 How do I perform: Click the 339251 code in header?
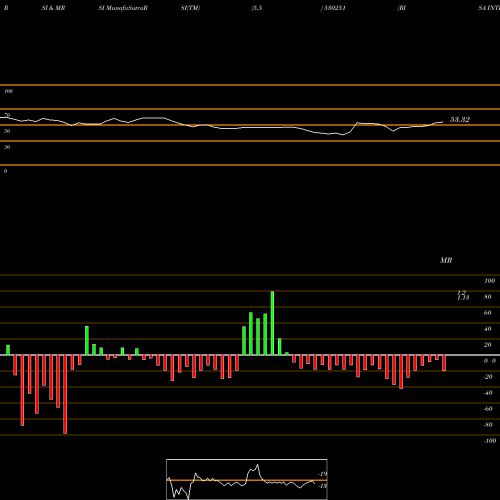(334, 8)
